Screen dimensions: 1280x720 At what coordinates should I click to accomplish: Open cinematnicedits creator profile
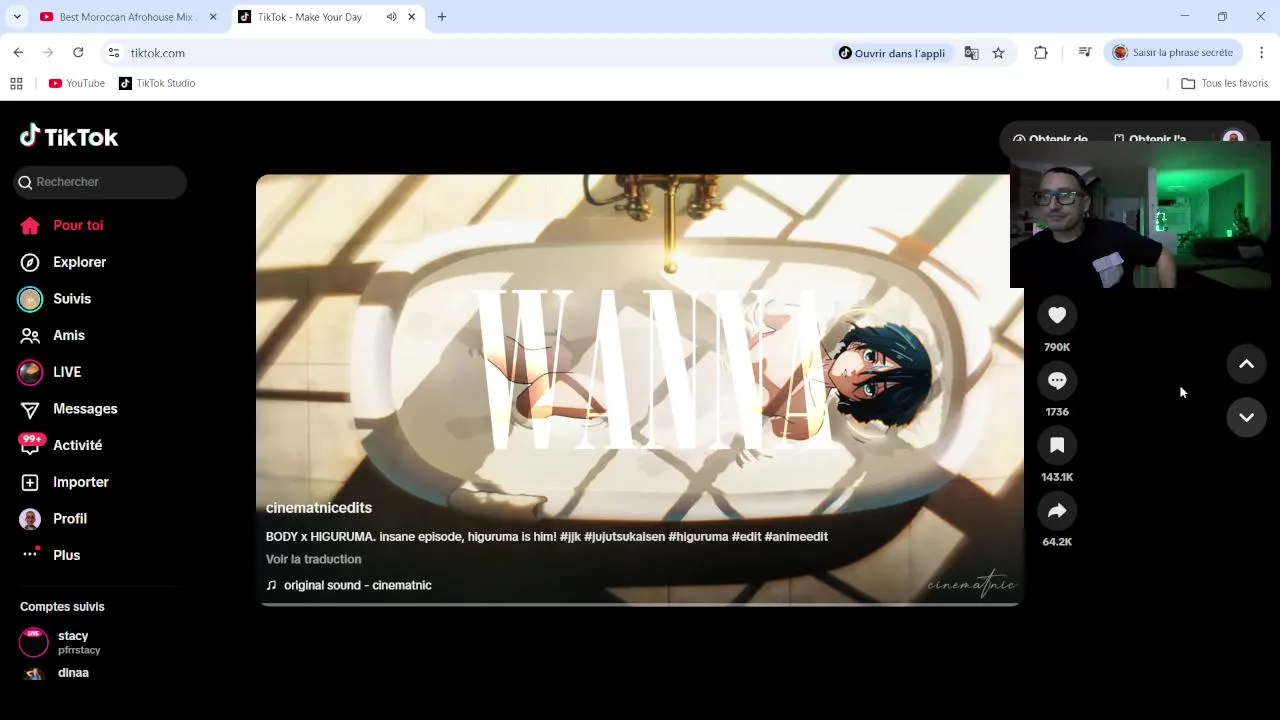(319, 508)
